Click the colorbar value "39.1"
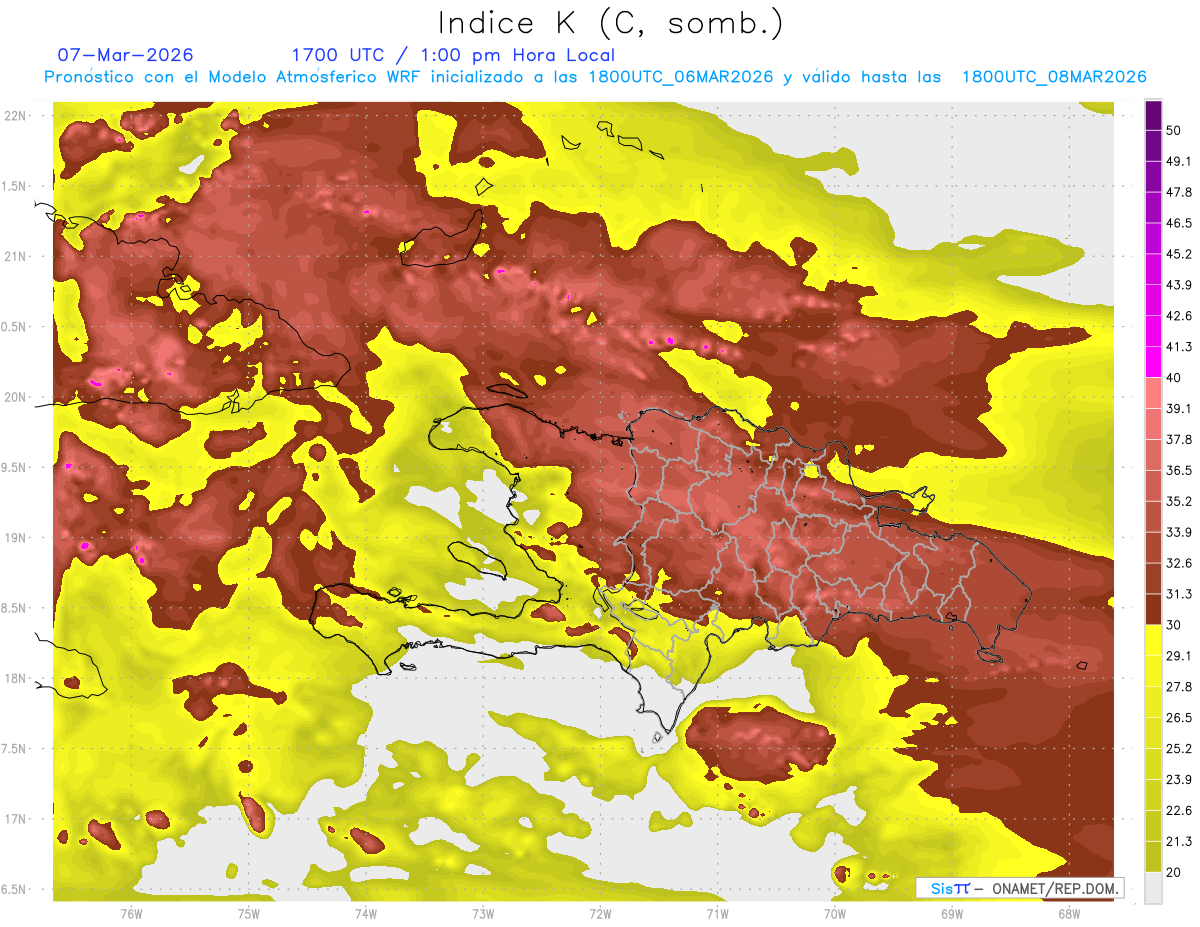1200x927 pixels. (x=1179, y=408)
